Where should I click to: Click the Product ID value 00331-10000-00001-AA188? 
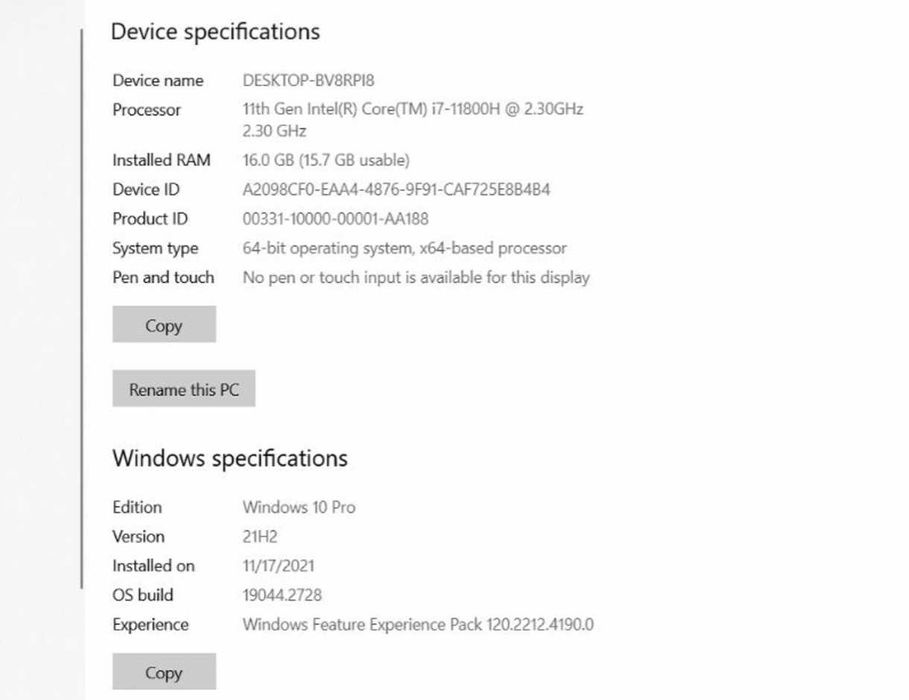pos(335,219)
